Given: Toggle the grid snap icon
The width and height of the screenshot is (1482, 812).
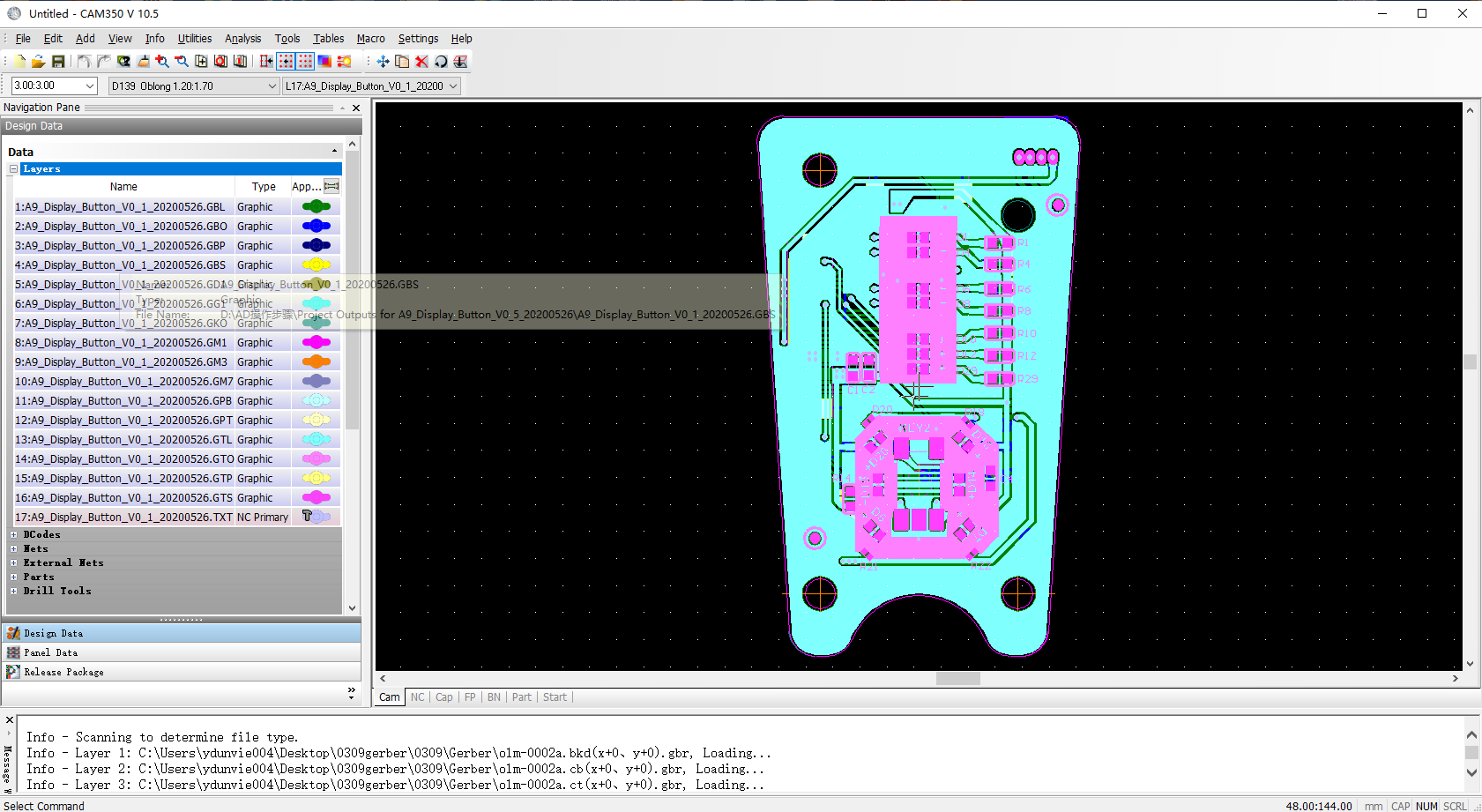Looking at the screenshot, I should click(286, 61).
